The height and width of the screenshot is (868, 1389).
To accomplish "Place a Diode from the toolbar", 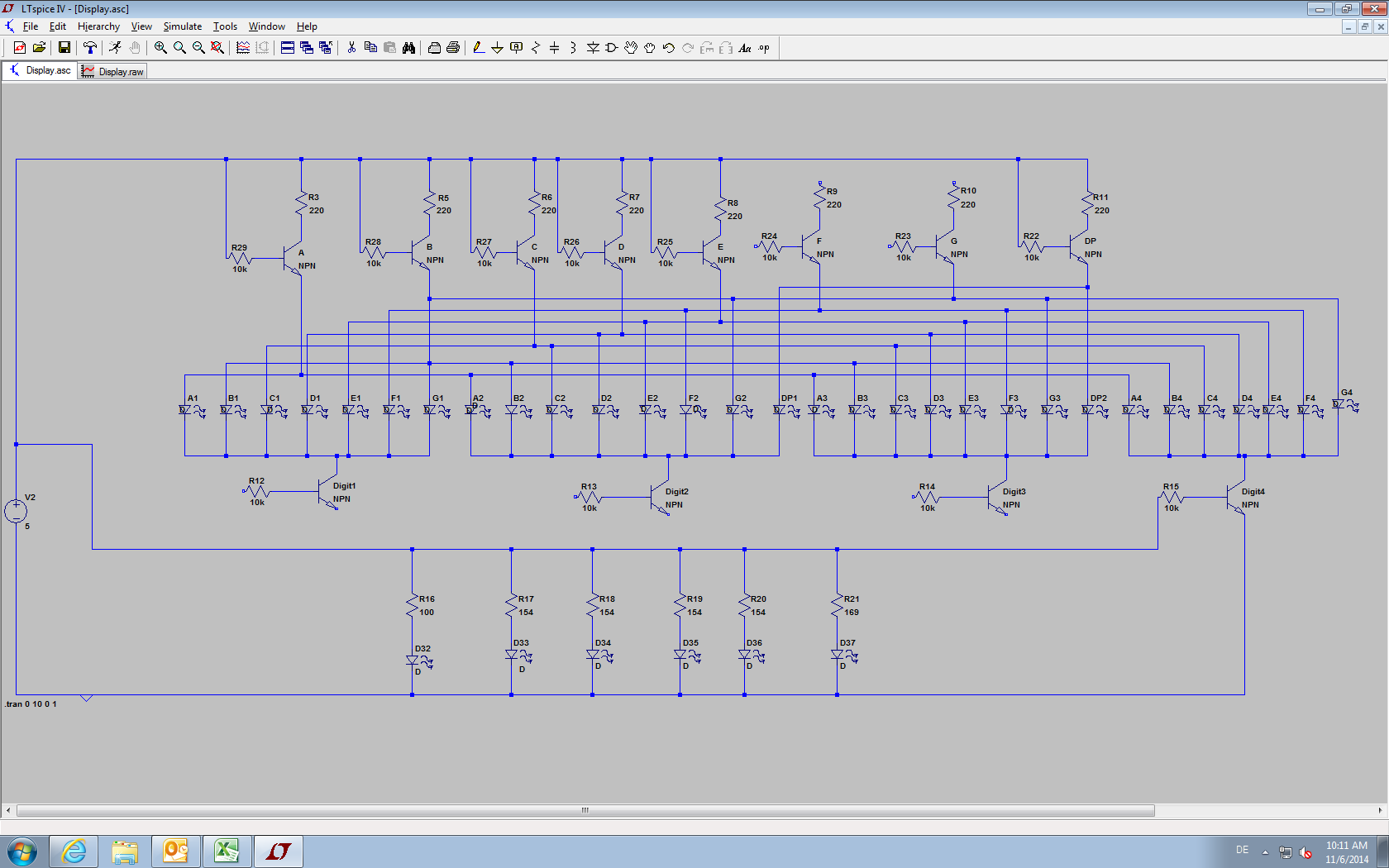I will click(x=593, y=48).
